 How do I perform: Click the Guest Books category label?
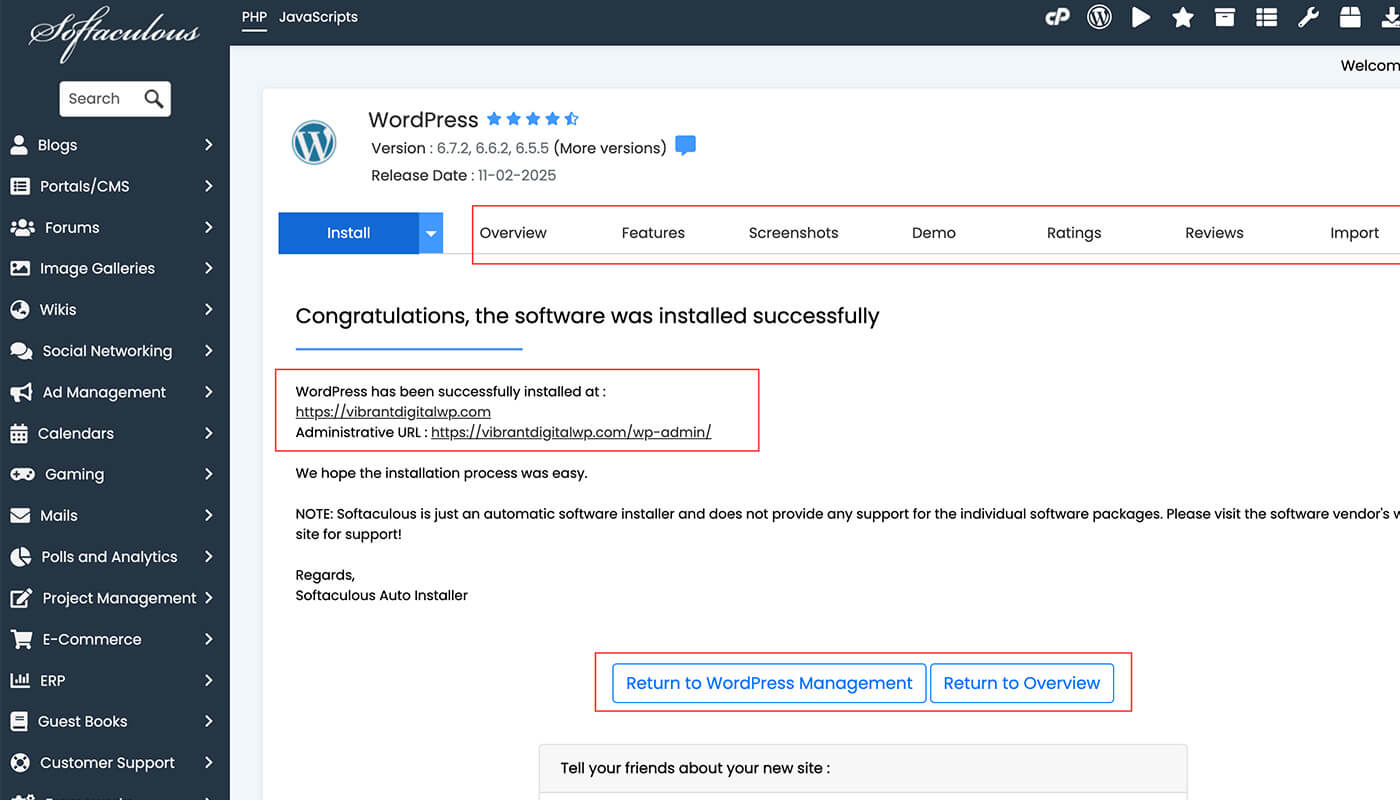[82, 721]
